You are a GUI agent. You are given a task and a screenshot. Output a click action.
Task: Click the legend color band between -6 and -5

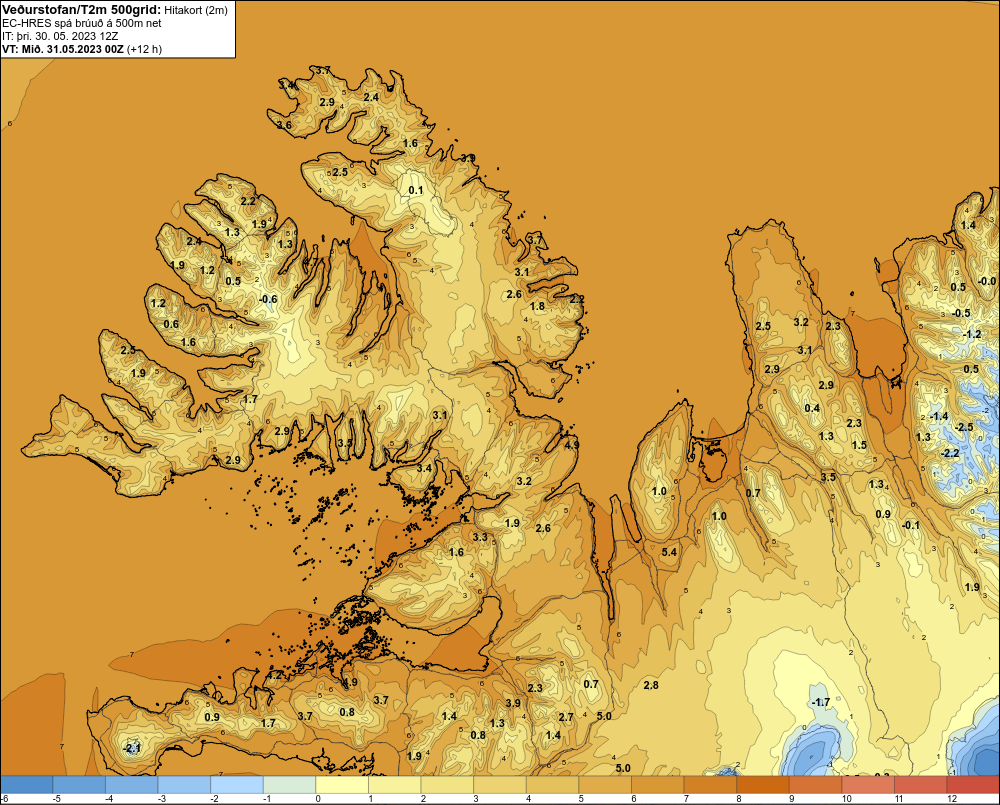pyautogui.click(x=26, y=785)
